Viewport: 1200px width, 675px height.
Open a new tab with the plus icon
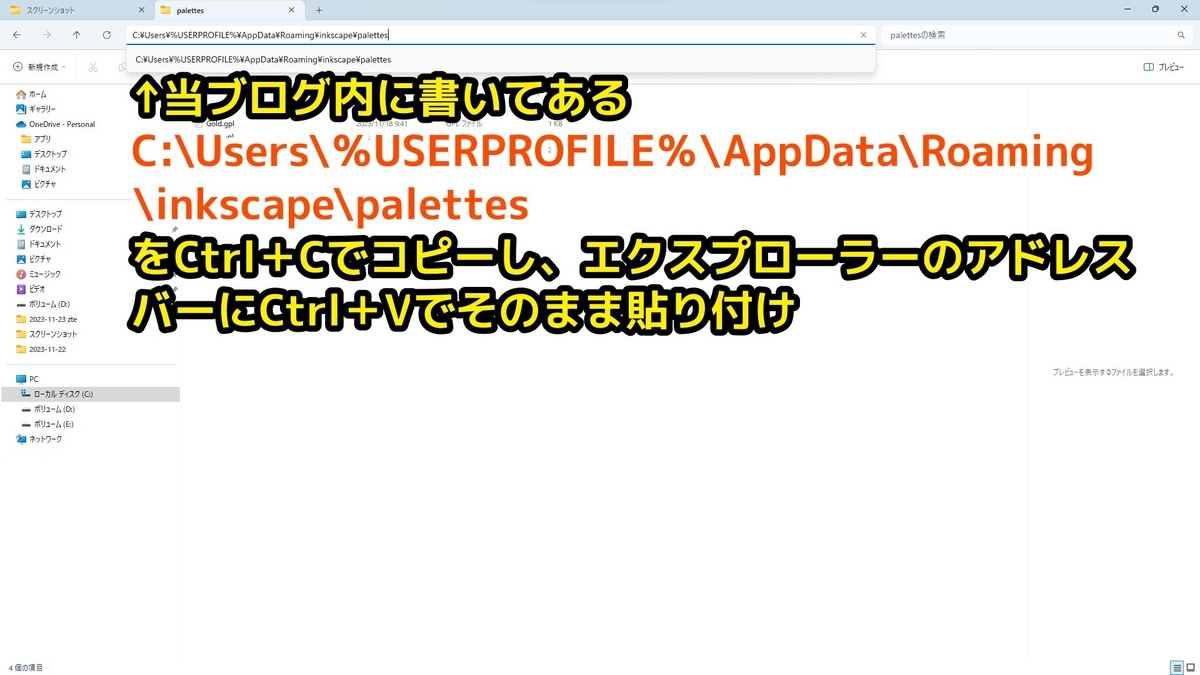point(318,11)
